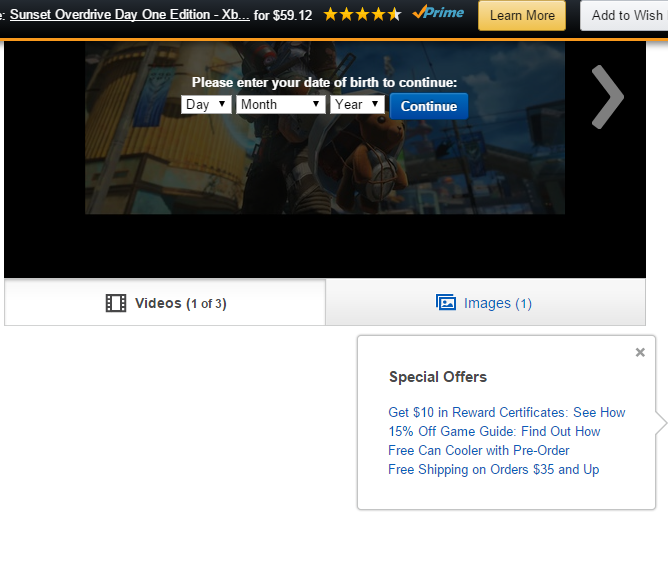Open Free Can Cooler with Pre-Order link
The image size is (668, 571).
tap(479, 450)
